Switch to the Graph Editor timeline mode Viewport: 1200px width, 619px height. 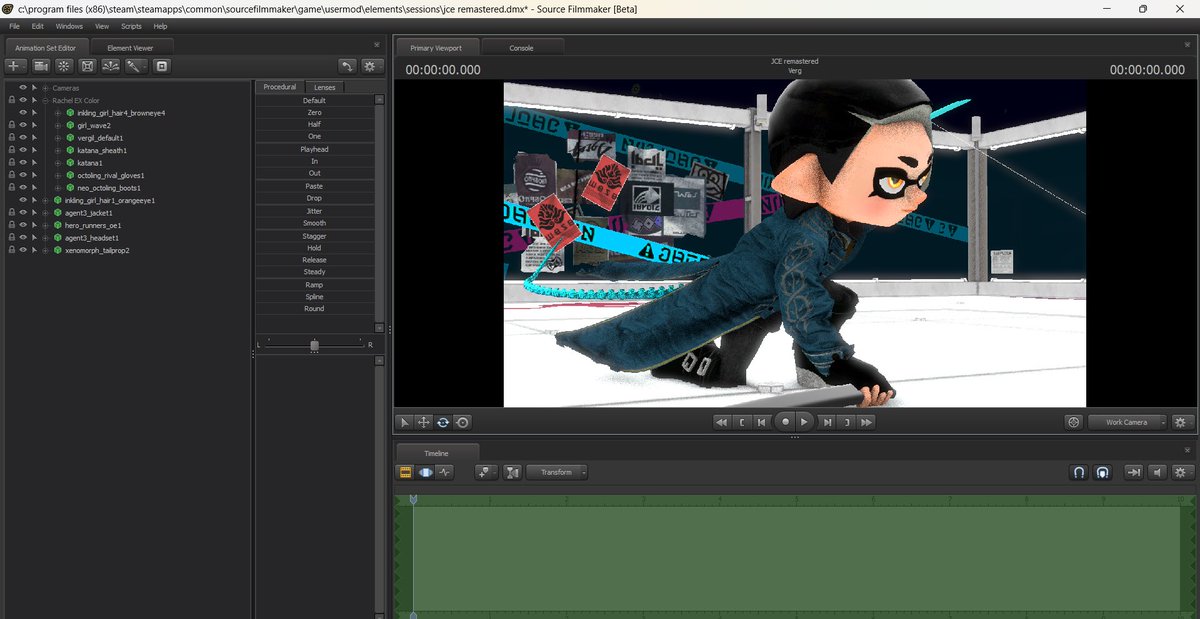pos(444,472)
